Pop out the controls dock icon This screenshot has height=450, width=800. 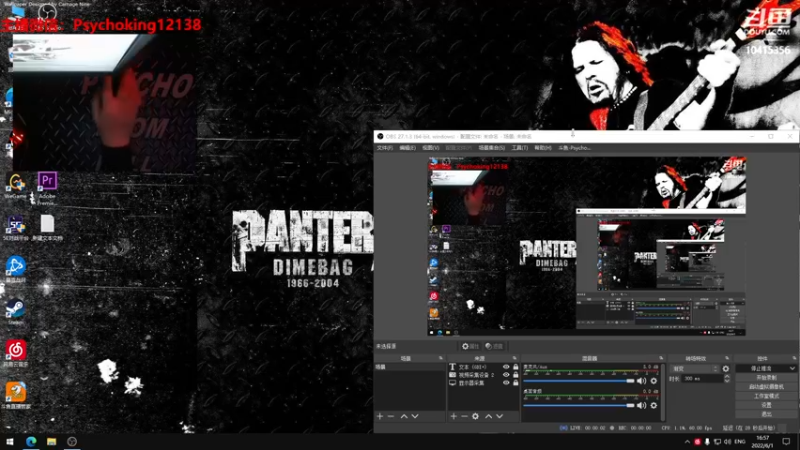pyautogui.click(x=794, y=358)
